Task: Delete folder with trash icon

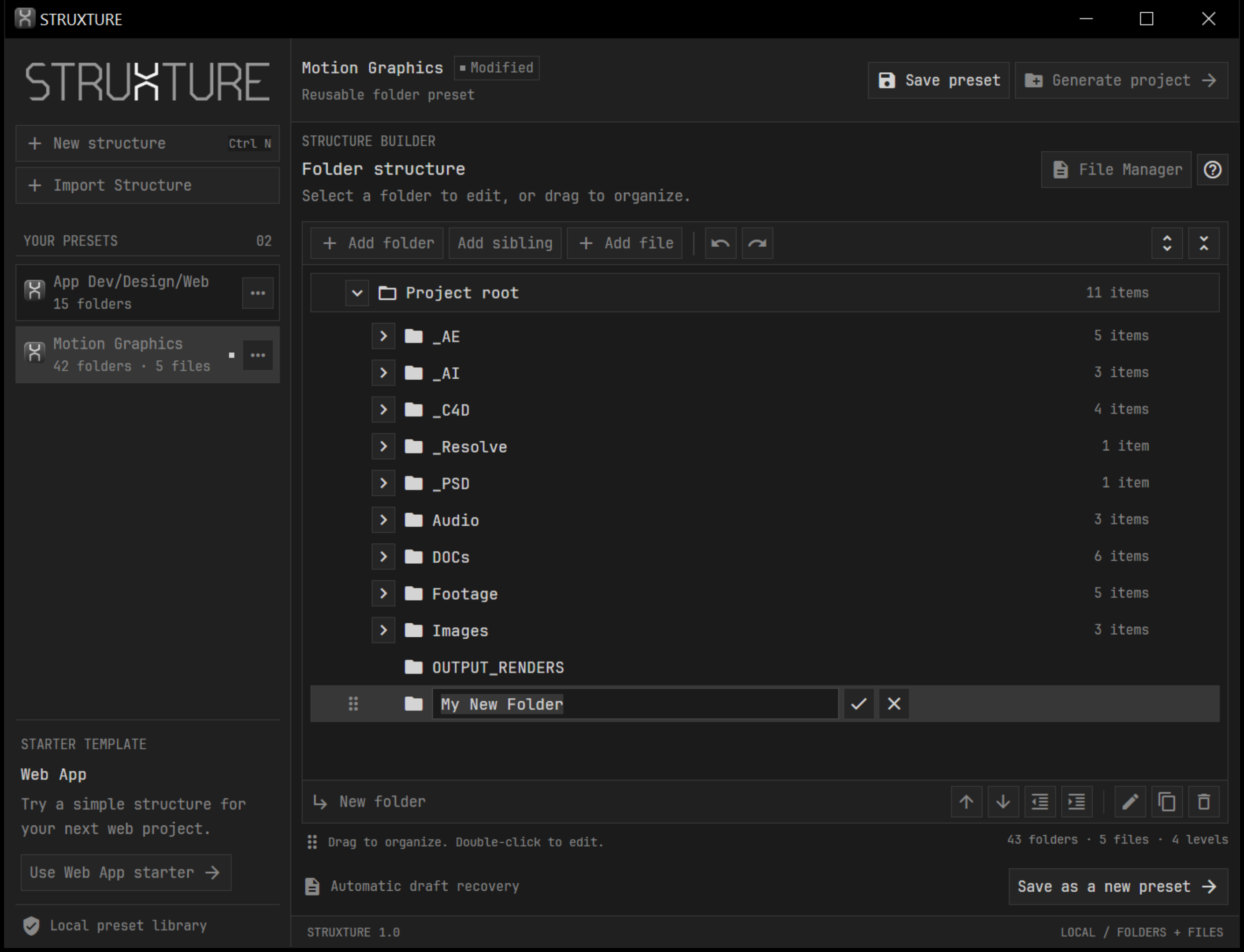Action: [1204, 802]
